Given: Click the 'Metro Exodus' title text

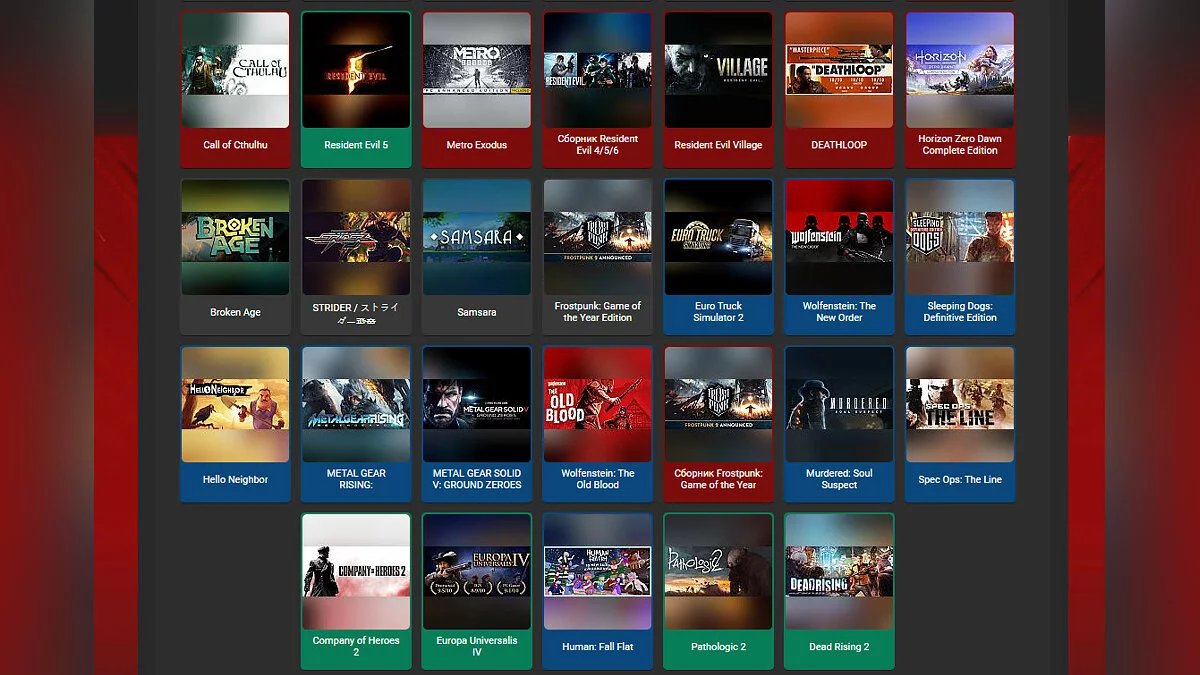Looking at the screenshot, I should click(477, 145).
